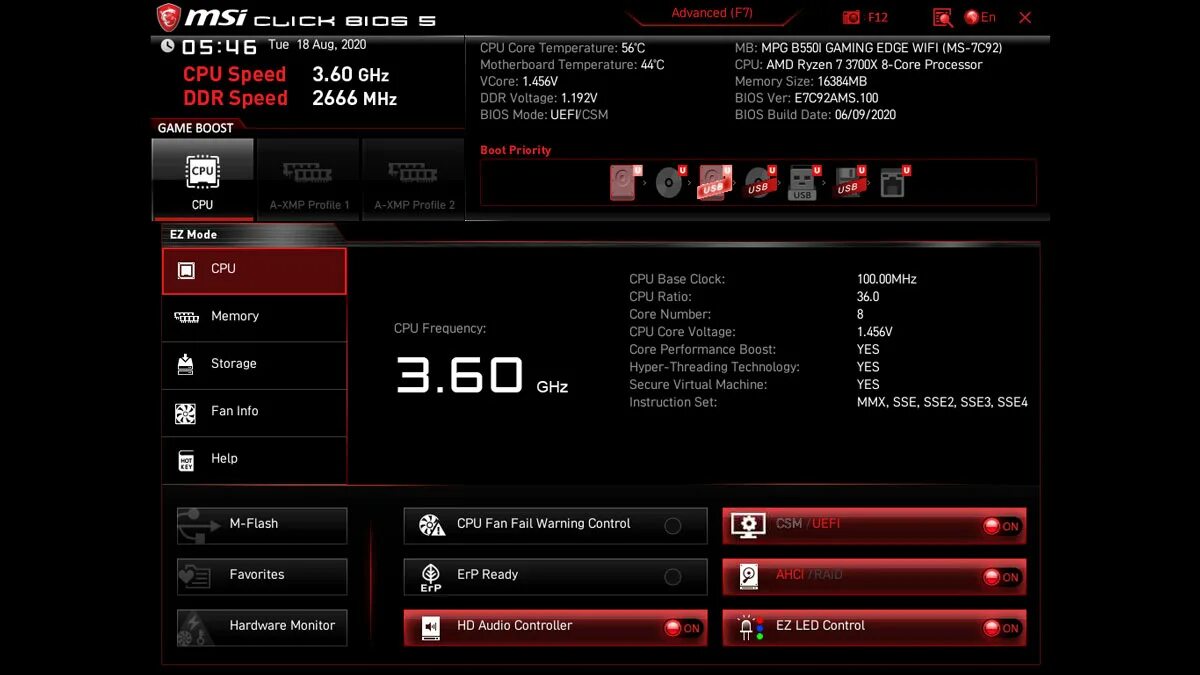Toggle CPU Fan Fail Warning Control
Viewport: 1200px width, 675px height.
coord(673,525)
